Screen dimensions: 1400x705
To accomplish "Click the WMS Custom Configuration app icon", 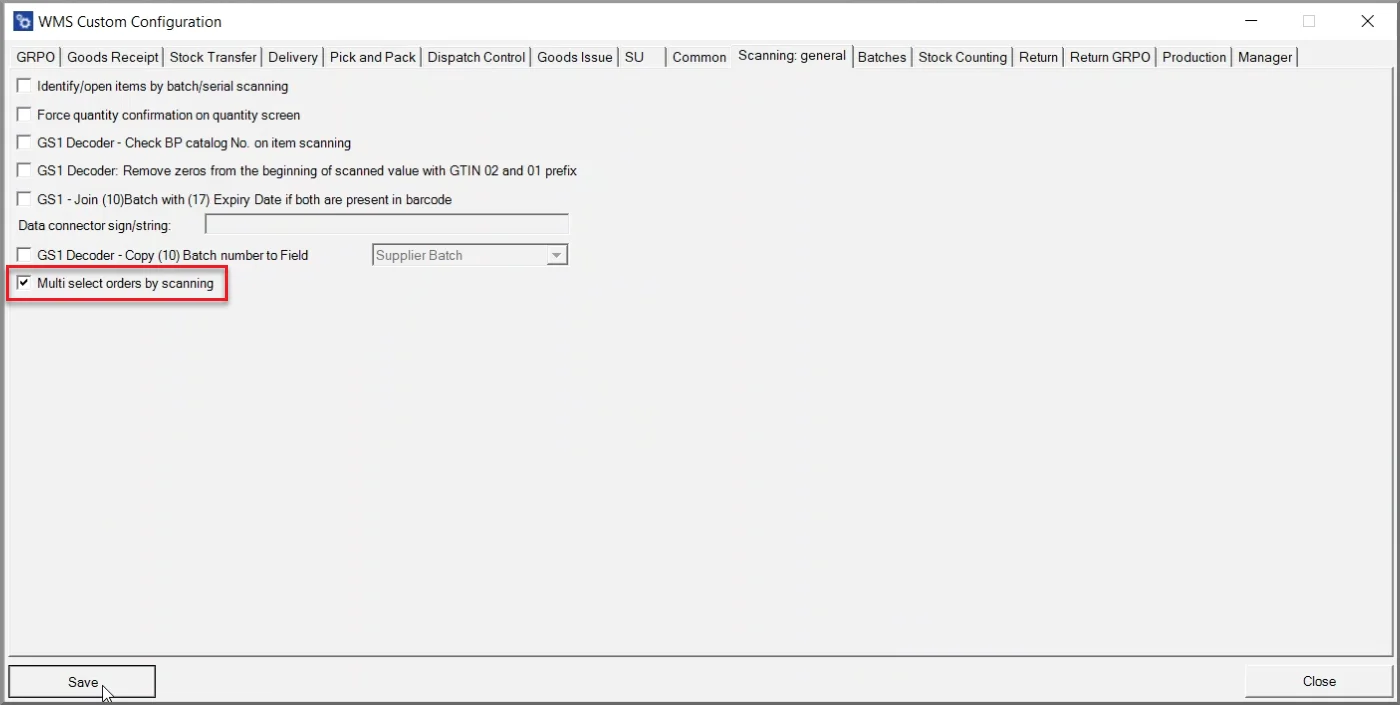I will tap(22, 21).
